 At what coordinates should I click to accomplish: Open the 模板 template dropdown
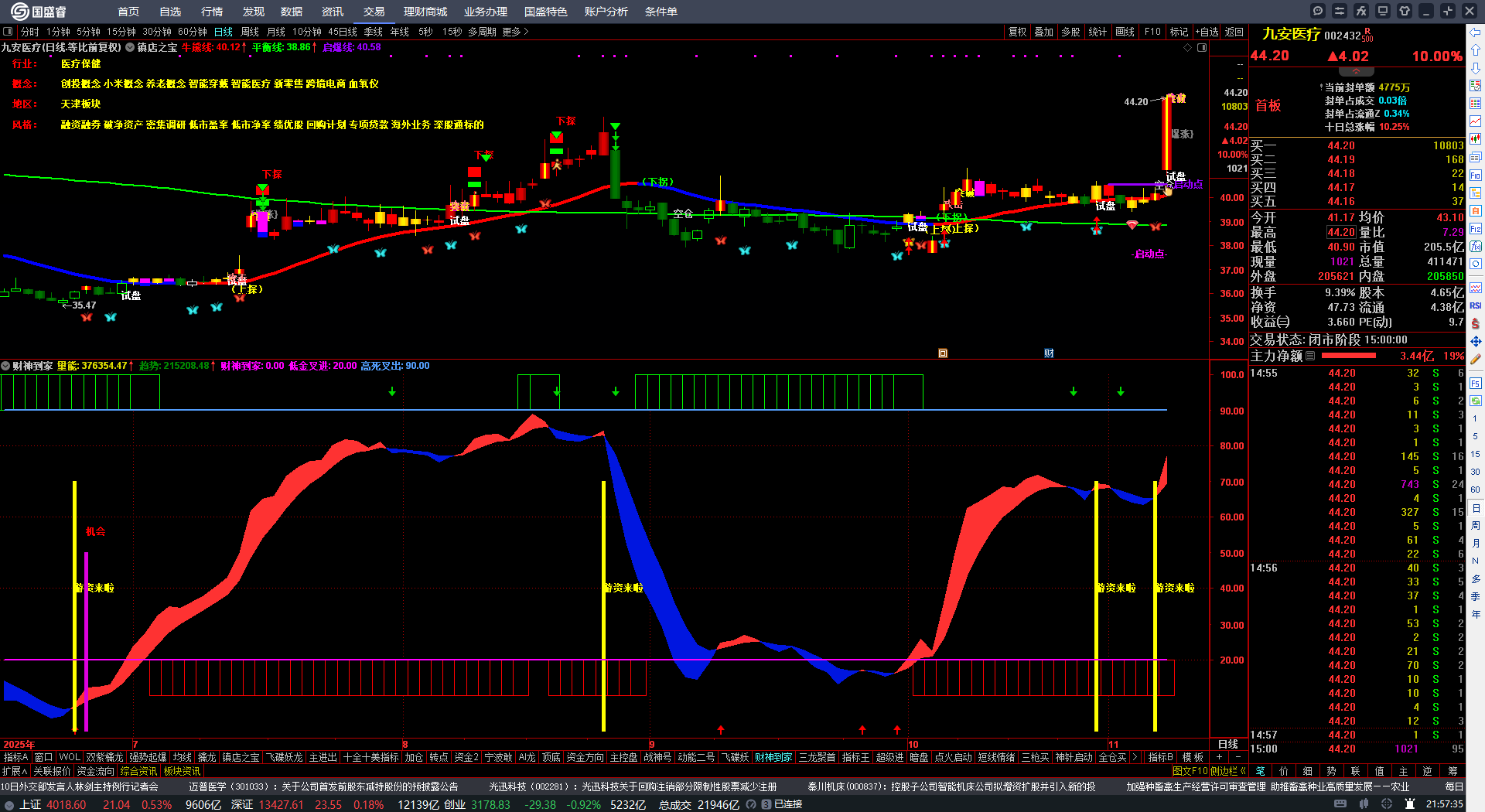pos(1193,757)
